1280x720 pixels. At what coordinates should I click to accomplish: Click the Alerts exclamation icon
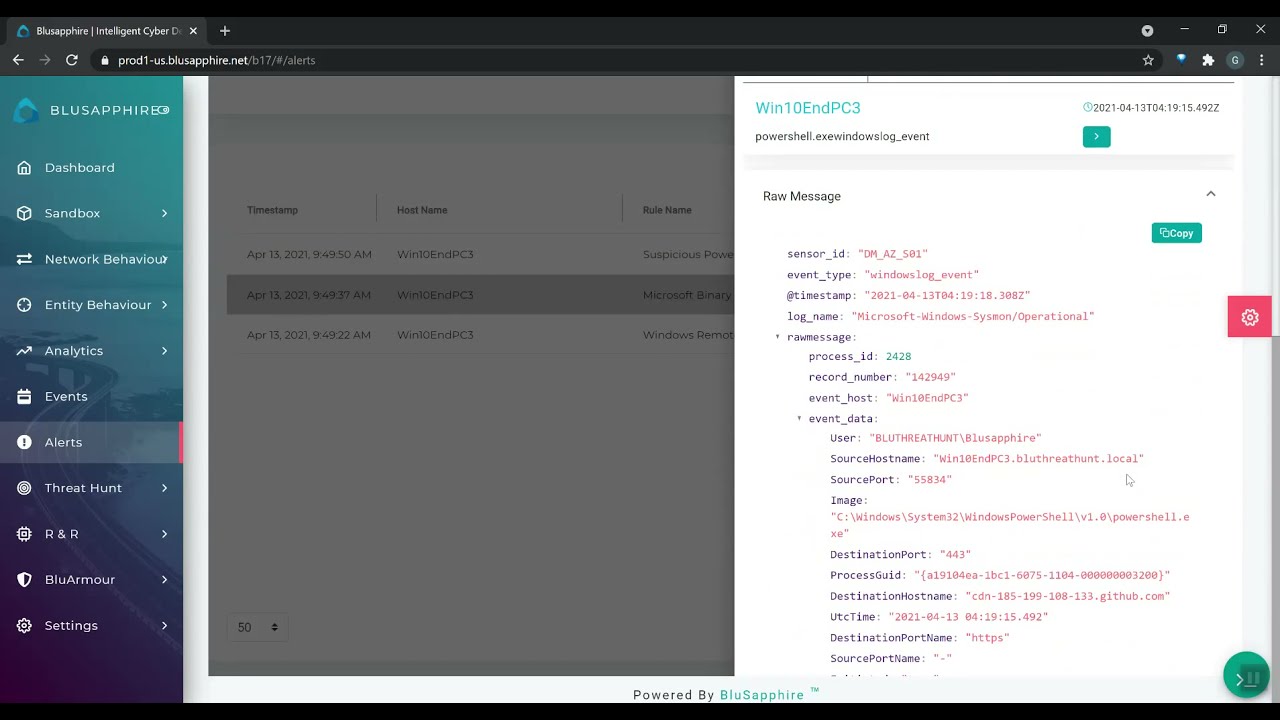[x=24, y=442]
